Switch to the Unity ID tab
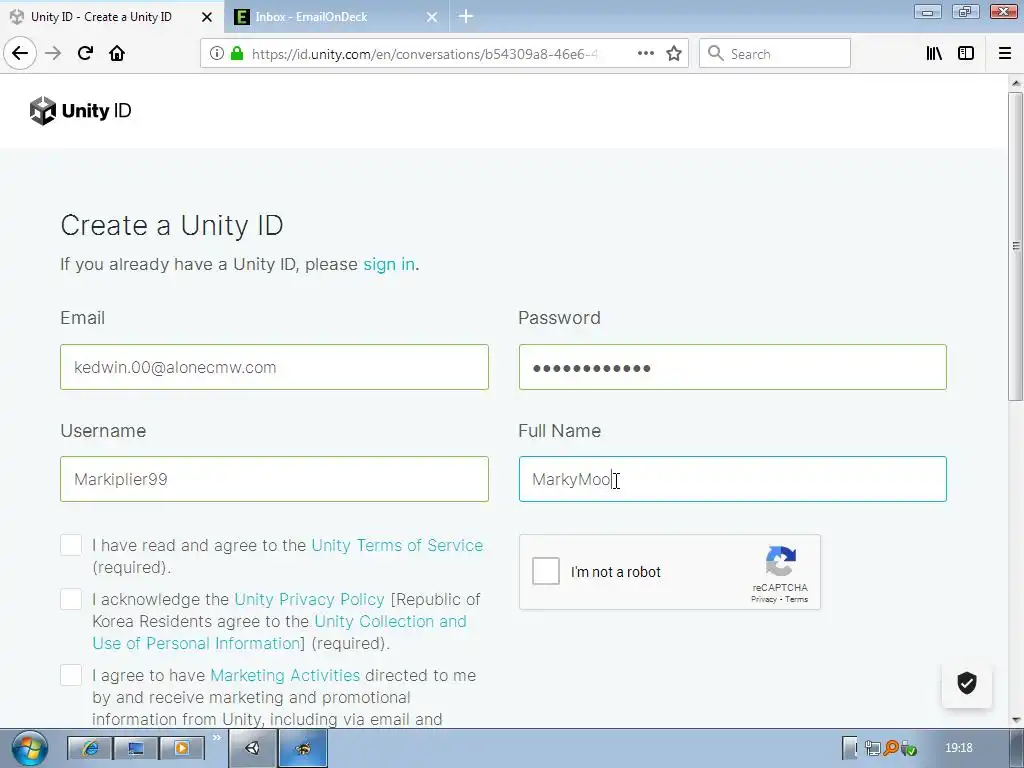The image size is (1024, 768). 111,17
